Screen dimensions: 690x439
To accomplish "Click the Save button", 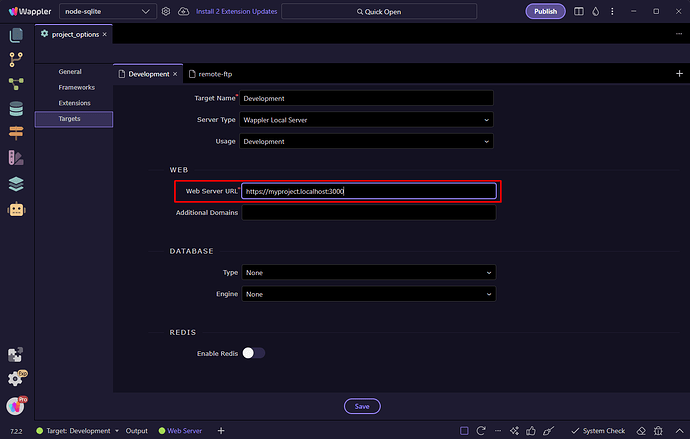I will [362, 406].
